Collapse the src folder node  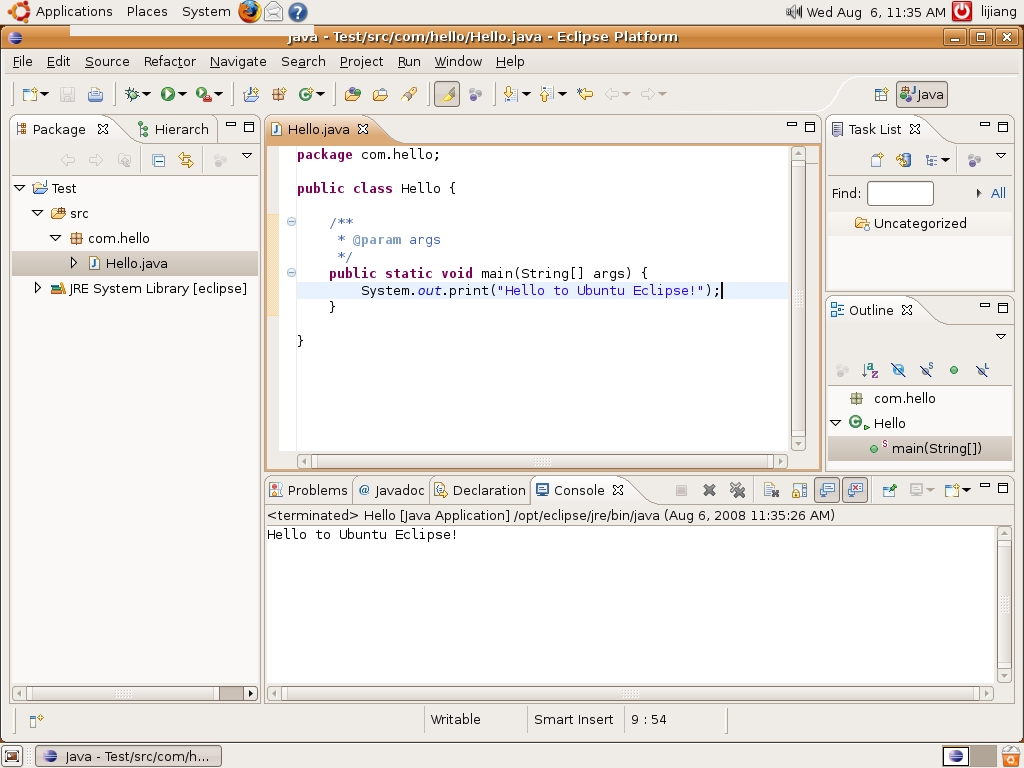pyautogui.click(x=37, y=213)
